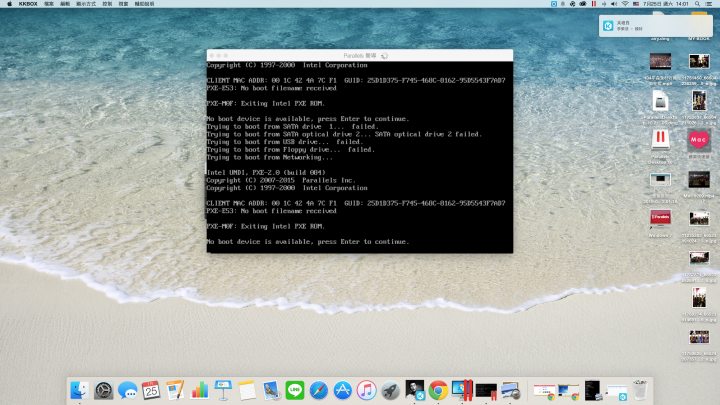
Task: Click 'Intel UNDI, PXE-2.0' line
Action: pyautogui.click(x=266, y=173)
